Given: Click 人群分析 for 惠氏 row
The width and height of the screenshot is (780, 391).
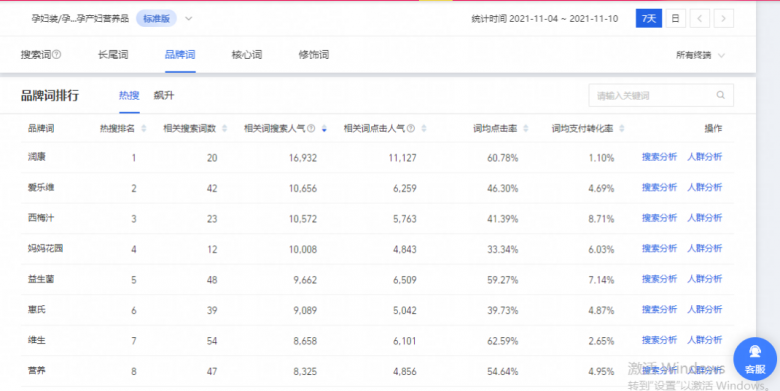Looking at the screenshot, I should (x=704, y=309).
